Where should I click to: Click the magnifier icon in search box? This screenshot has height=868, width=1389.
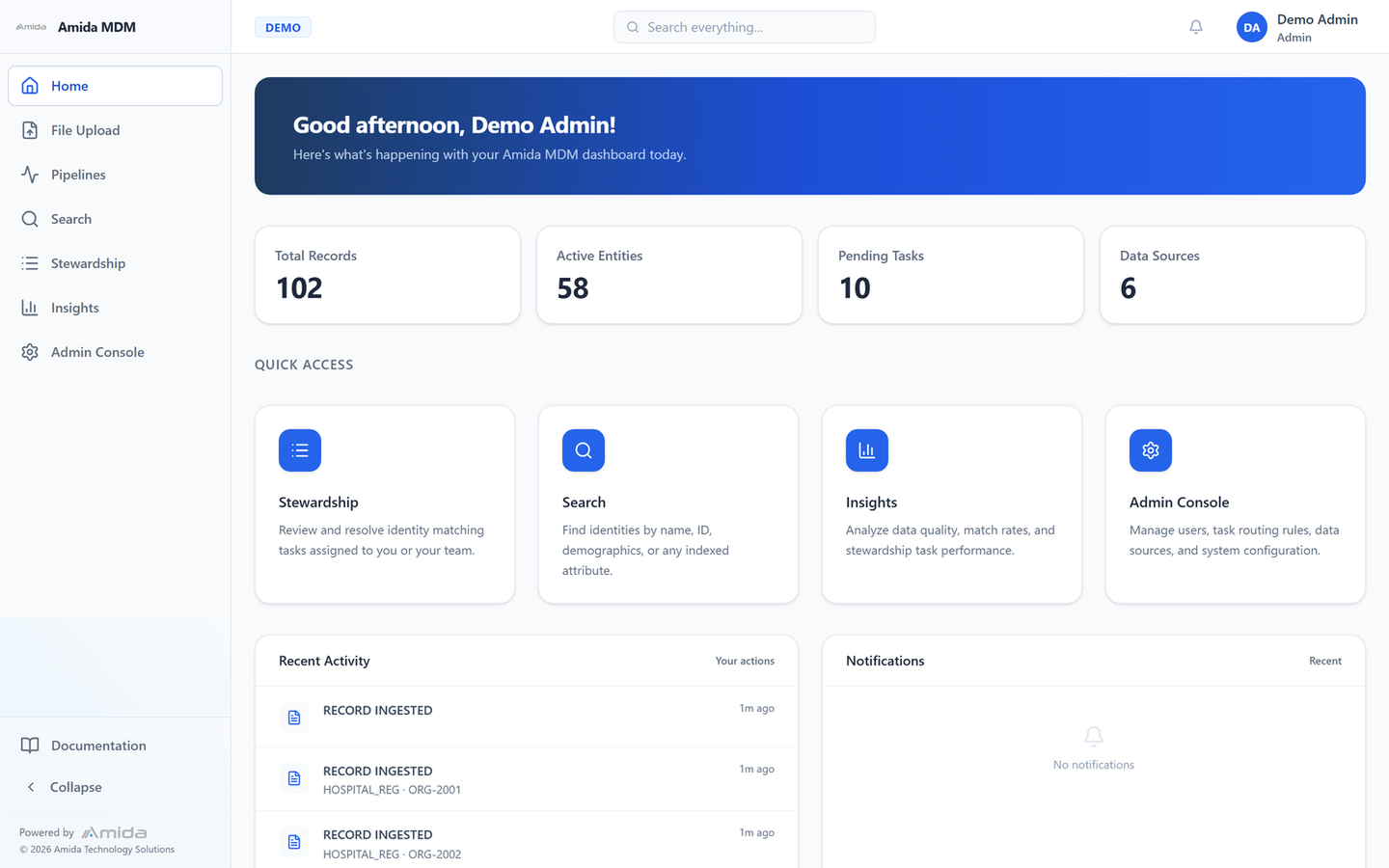click(x=633, y=27)
